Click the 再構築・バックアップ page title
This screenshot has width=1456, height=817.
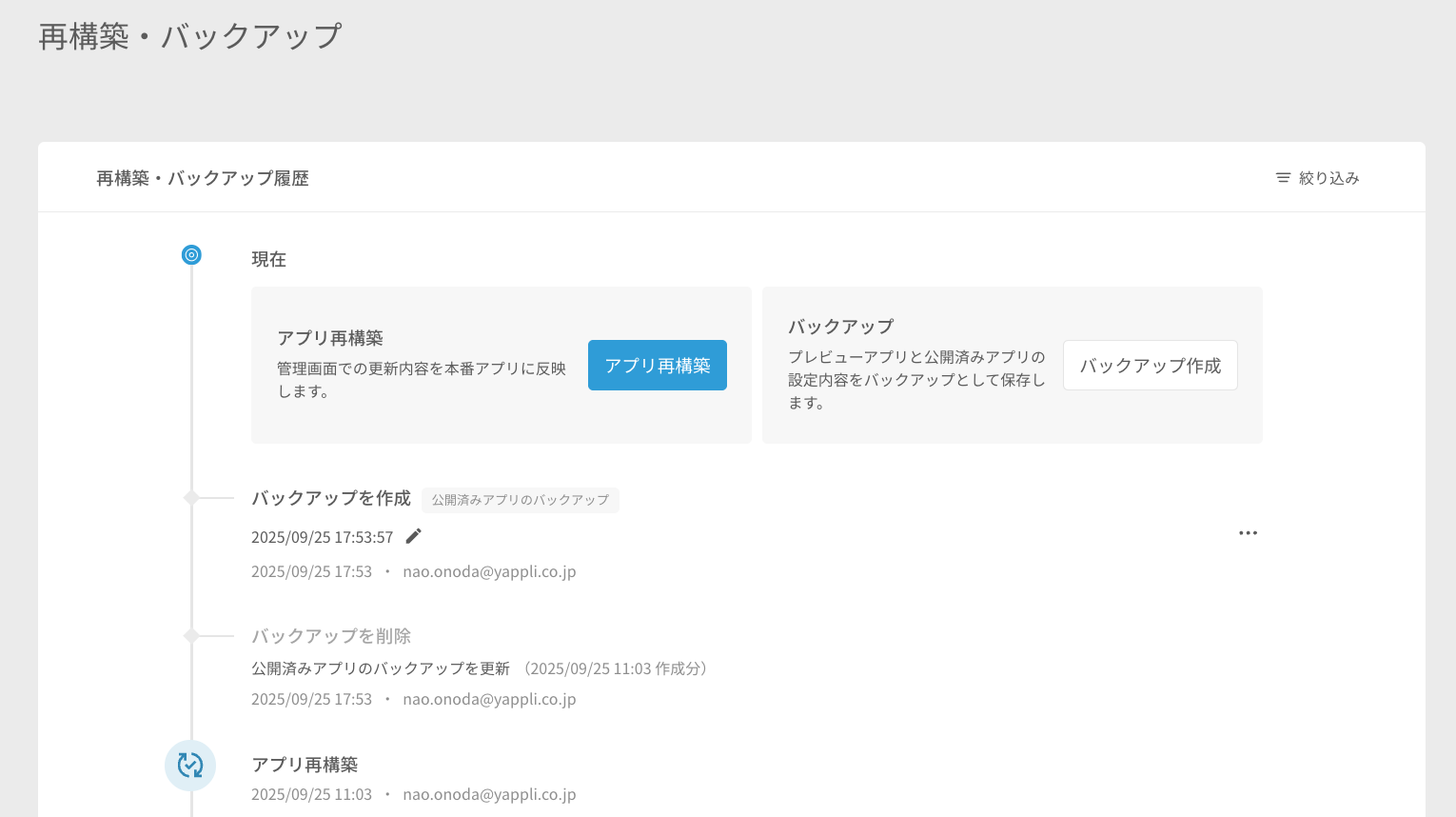[x=190, y=36]
